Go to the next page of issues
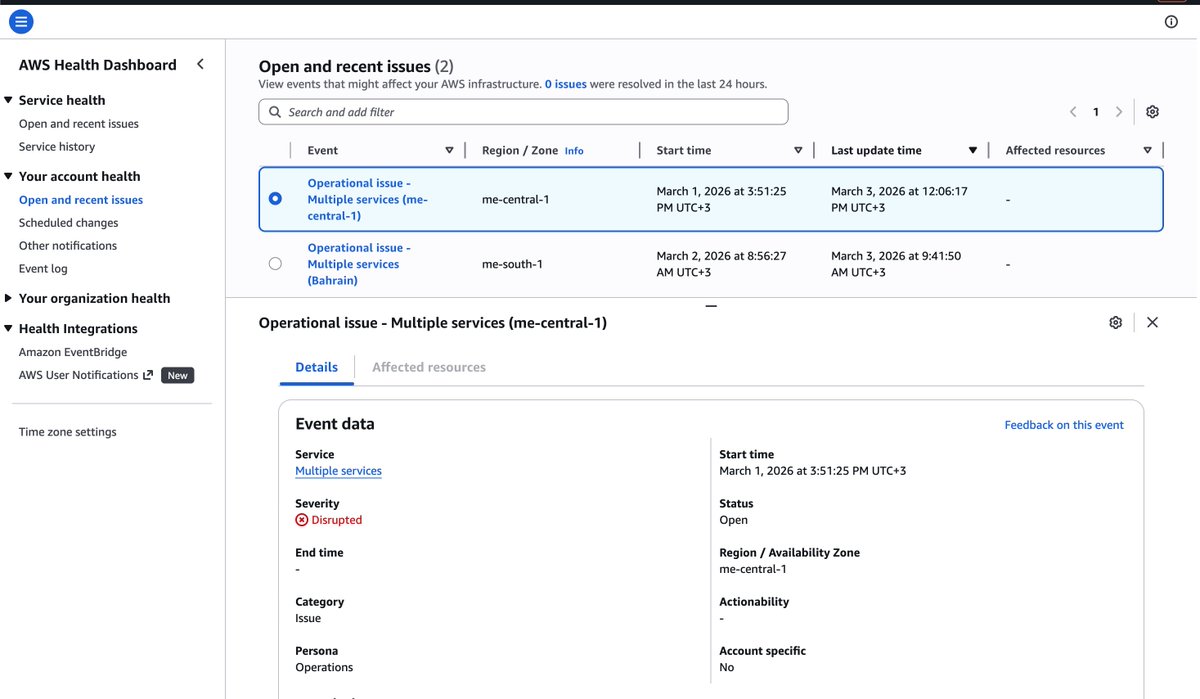This screenshot has height=699, width=1200. tap(1119, 112)
